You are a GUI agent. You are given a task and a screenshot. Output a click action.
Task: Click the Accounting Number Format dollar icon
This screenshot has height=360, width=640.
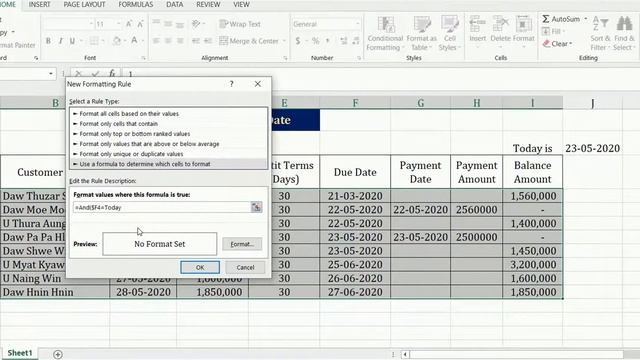pos(298,41)
